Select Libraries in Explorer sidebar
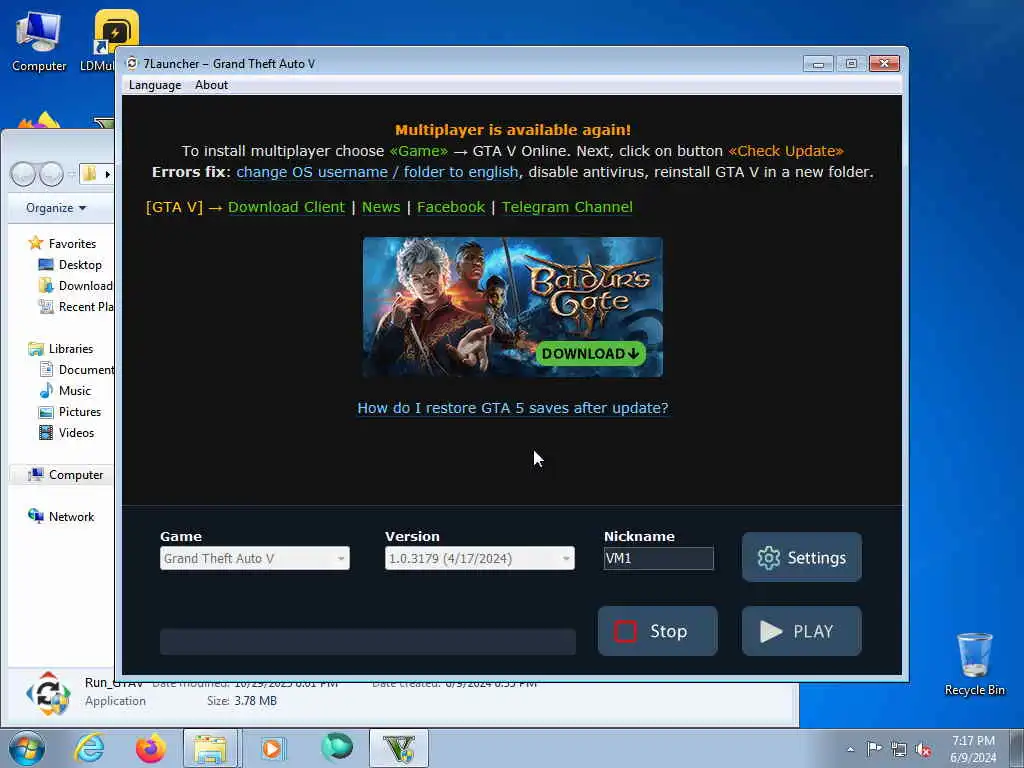The width and height of the screenshot is (1024, 768). click(61, 349)
